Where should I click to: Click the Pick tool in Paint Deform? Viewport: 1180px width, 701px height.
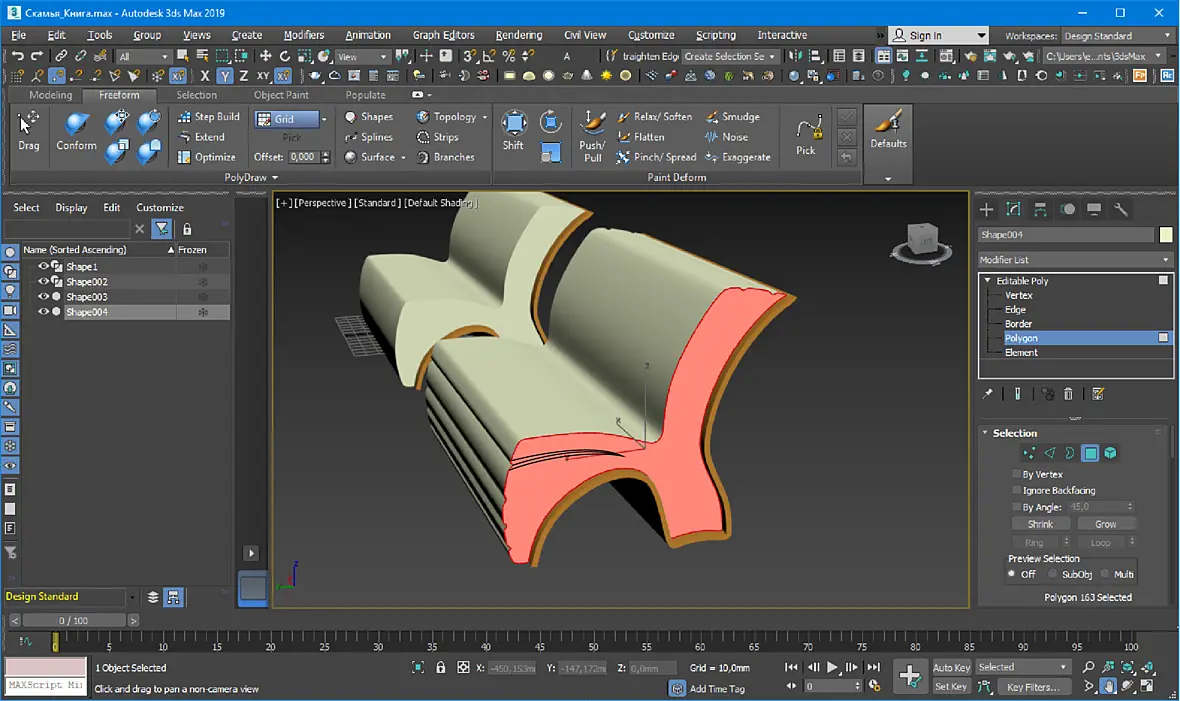tap(806, 136)
